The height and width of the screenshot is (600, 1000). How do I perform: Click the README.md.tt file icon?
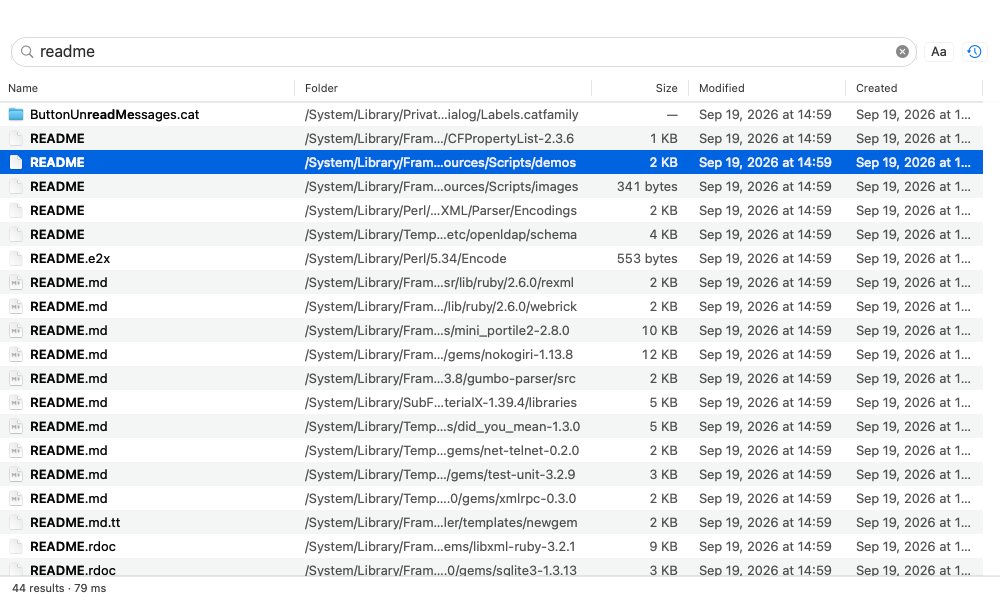[16, 523]
